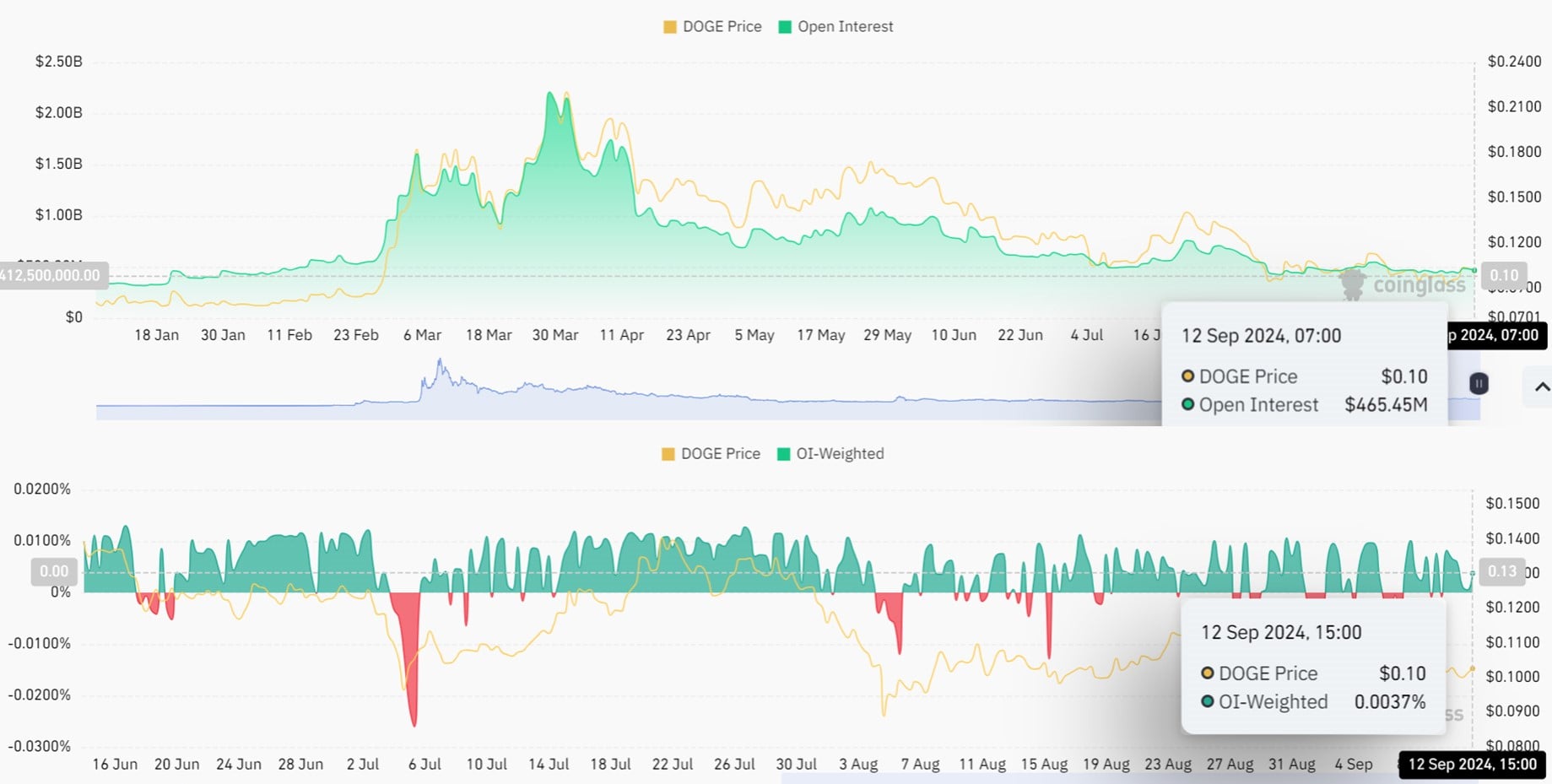Click the yellow dot in the 07:00 tooltip
Screen dimensions: 1552x784
(x=1187, y=376)
